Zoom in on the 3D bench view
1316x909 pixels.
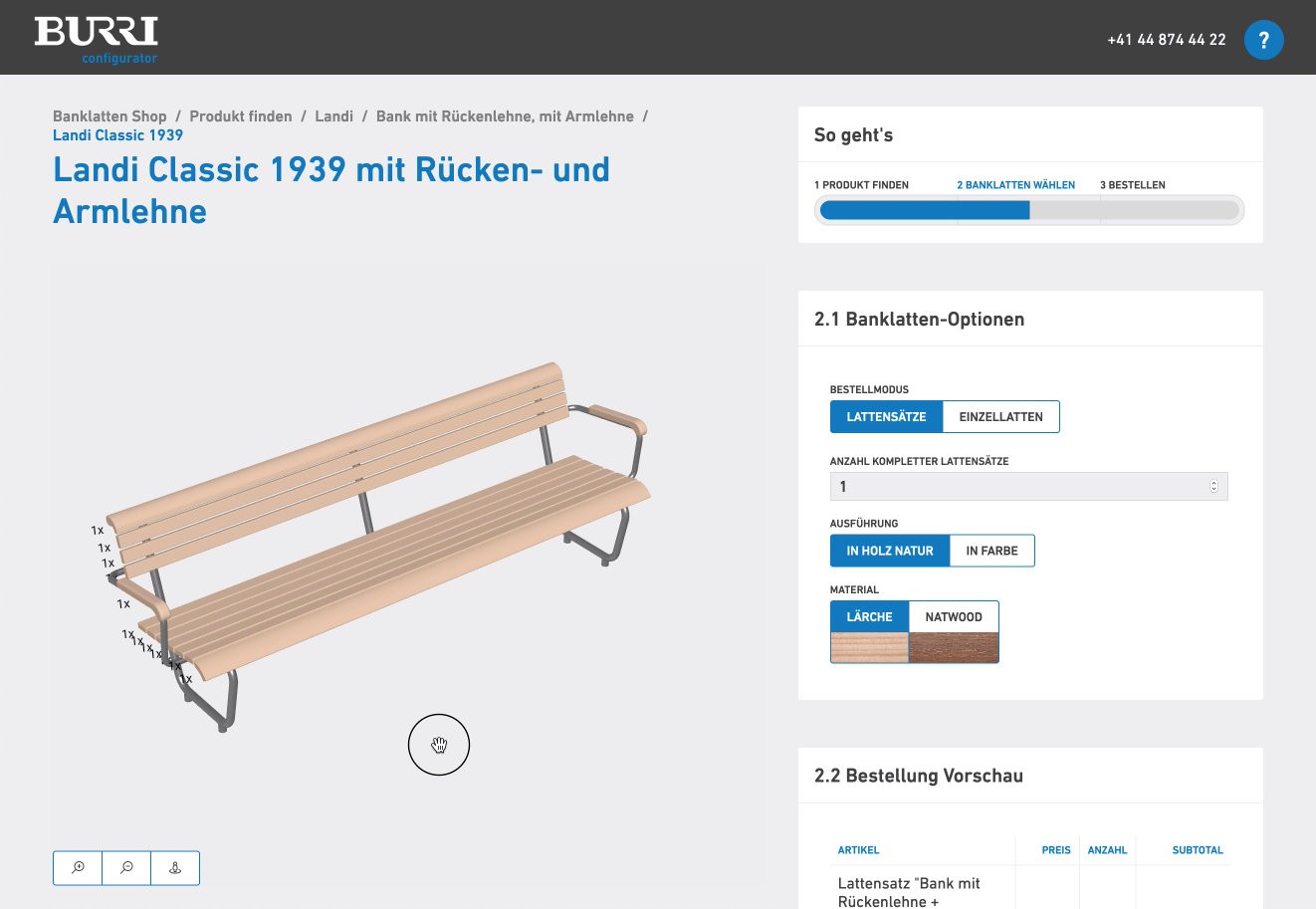pos(78,868)
